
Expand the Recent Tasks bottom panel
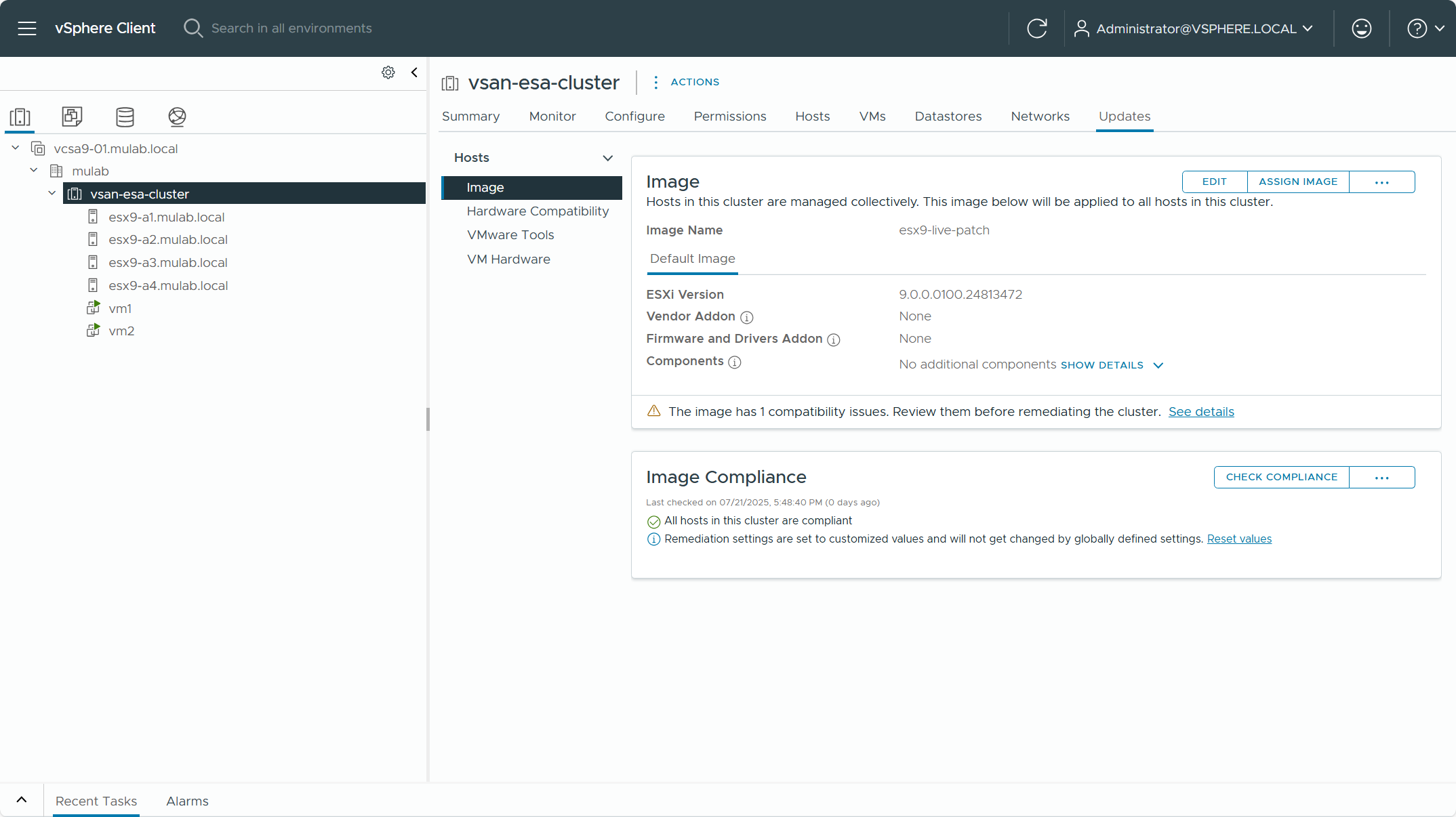pos(22,800)
